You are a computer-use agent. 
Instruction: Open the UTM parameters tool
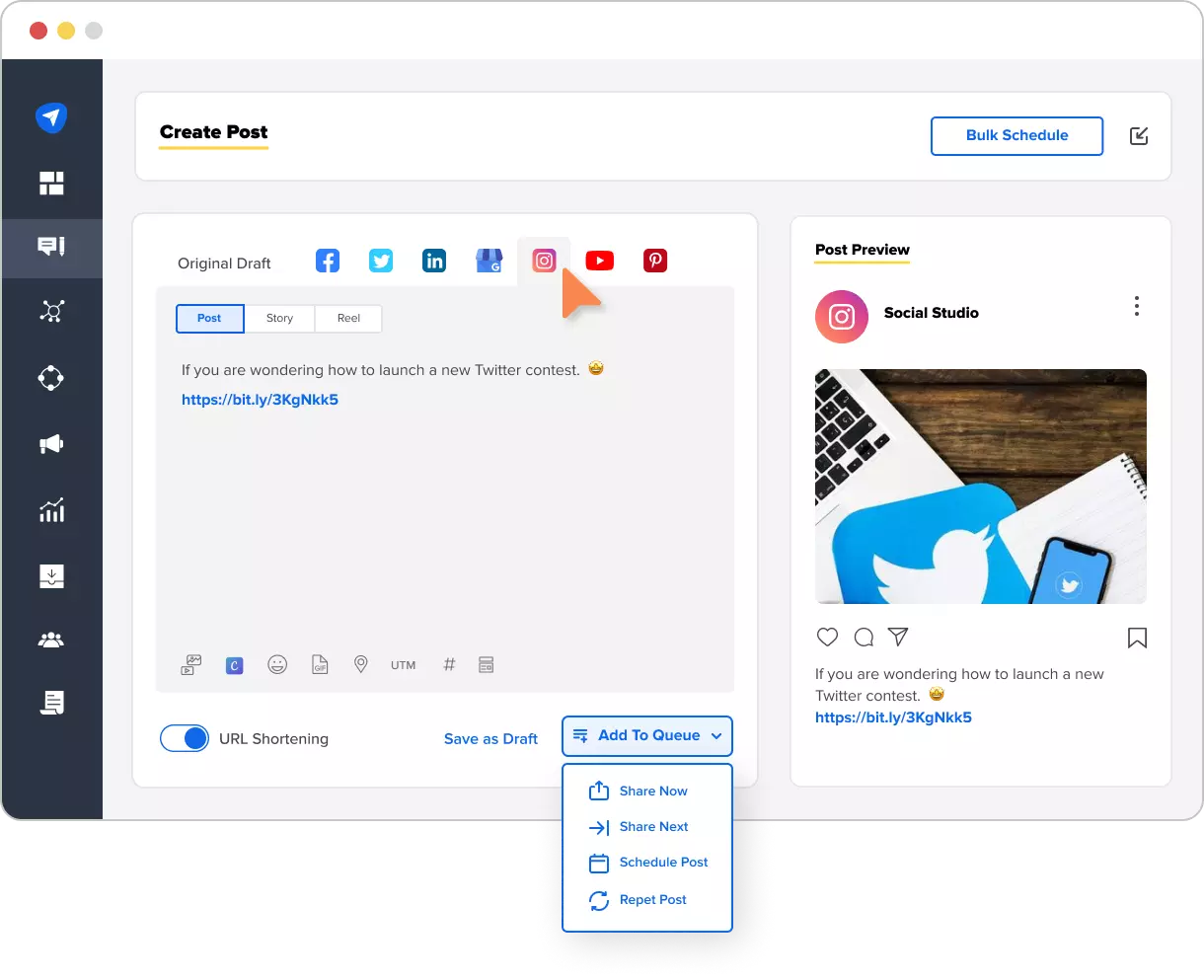click(403, 664)
